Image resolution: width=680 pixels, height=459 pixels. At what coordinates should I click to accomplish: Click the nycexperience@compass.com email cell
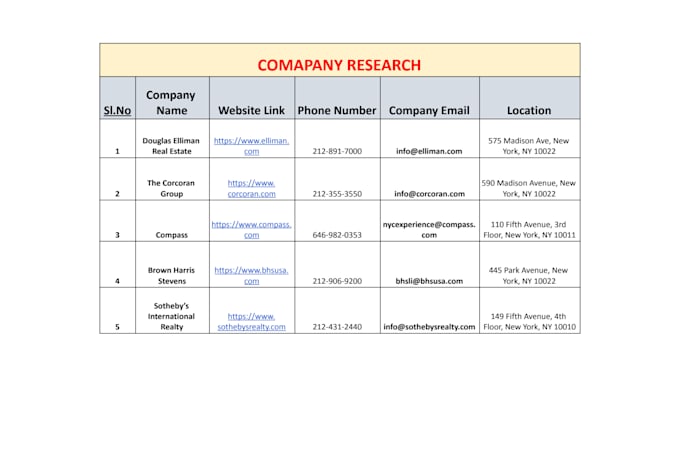(x=430, y=221)
